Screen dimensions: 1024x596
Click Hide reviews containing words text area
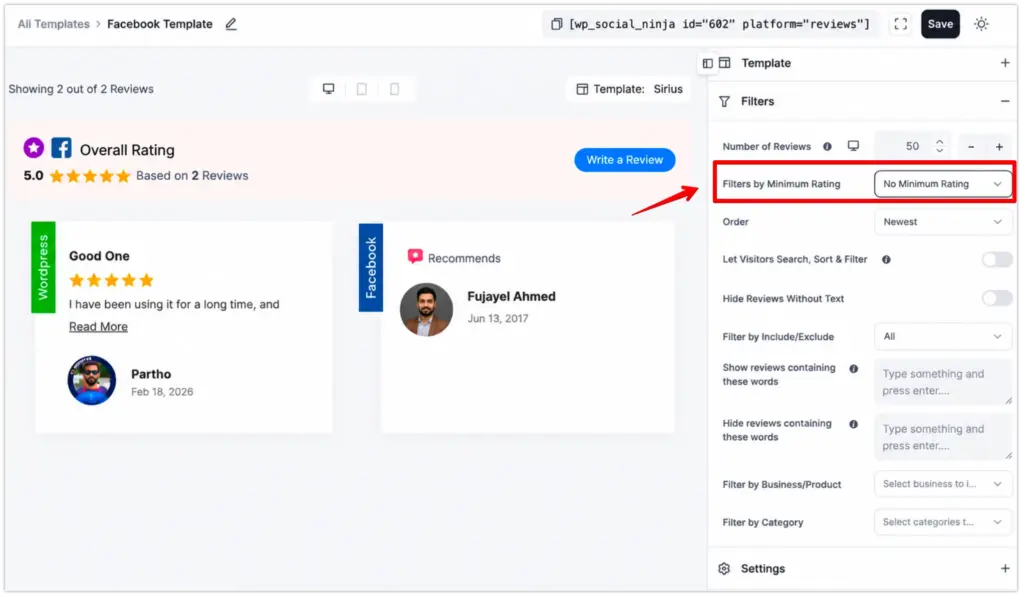[x=944, y=438]
